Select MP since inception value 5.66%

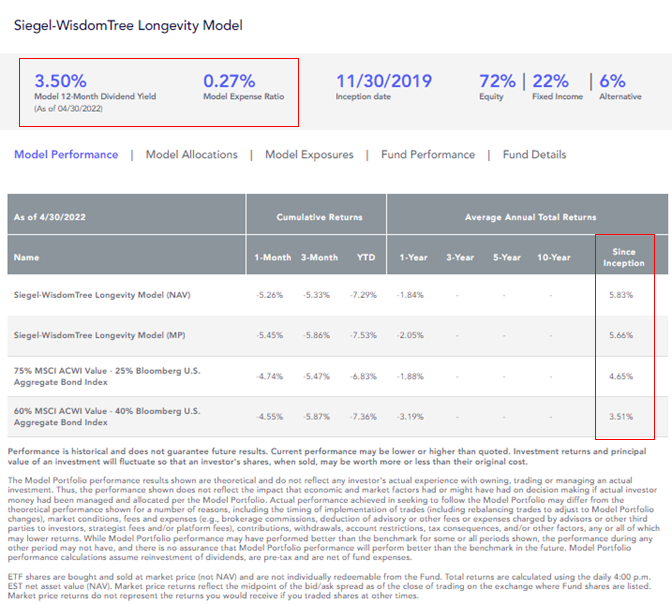(621, 335)
